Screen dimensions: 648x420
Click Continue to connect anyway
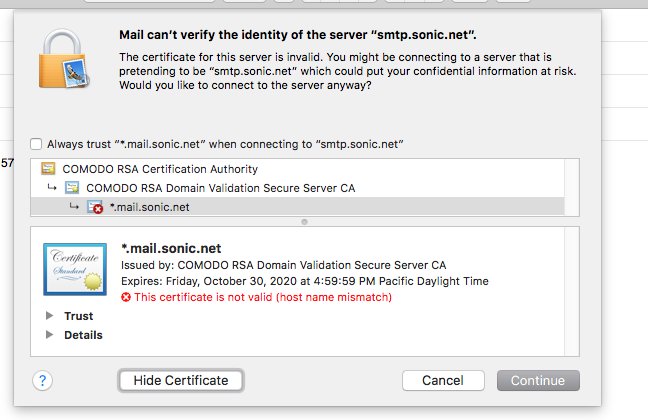pos(538,380)
